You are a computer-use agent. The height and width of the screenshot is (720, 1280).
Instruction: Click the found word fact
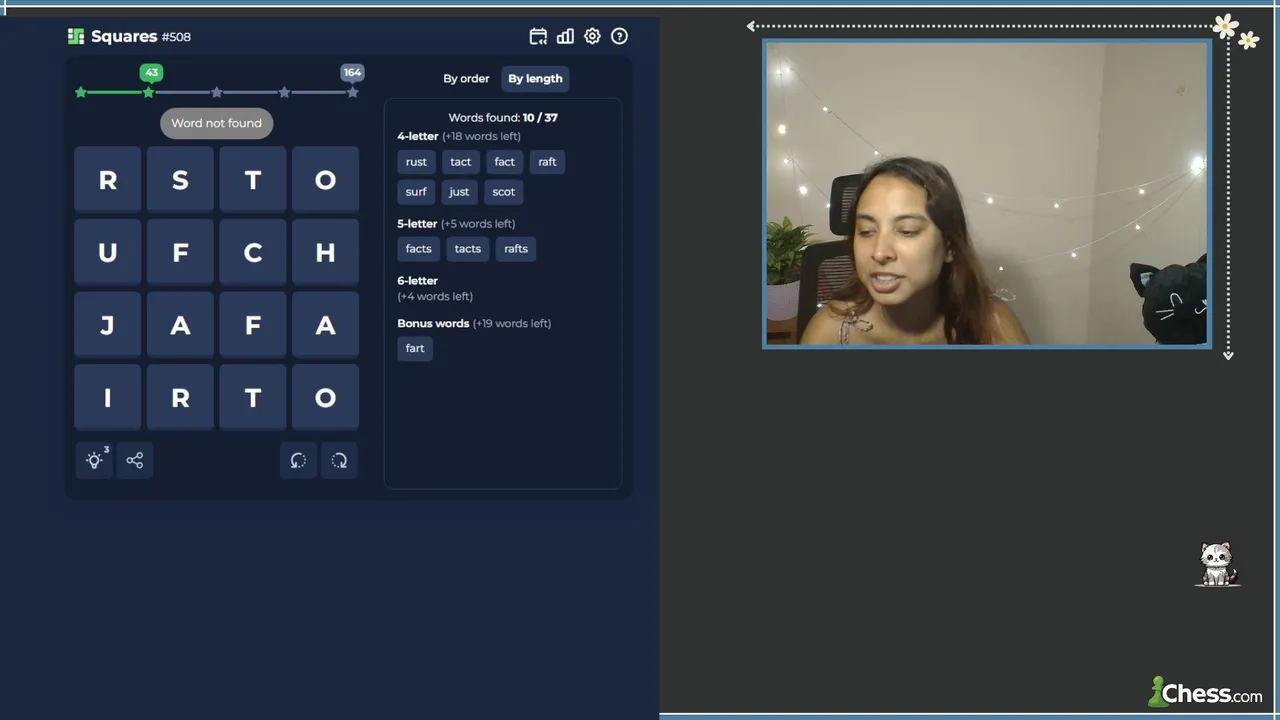[x=504, y=162]
